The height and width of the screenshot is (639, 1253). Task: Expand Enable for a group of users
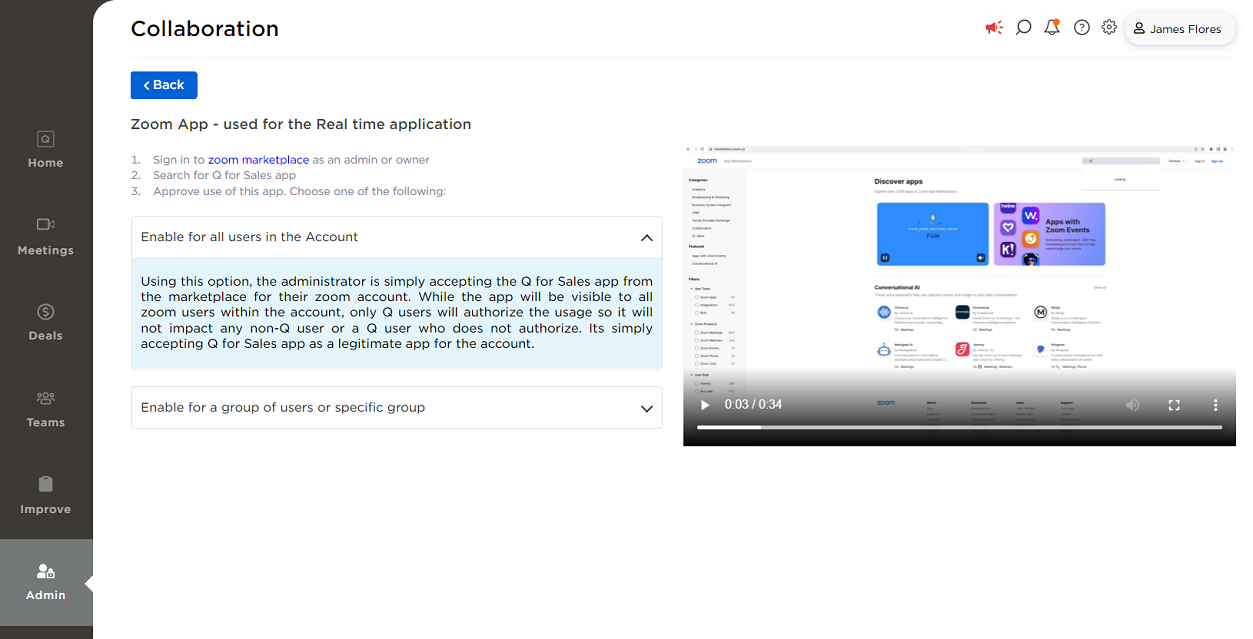coord(397,407)
